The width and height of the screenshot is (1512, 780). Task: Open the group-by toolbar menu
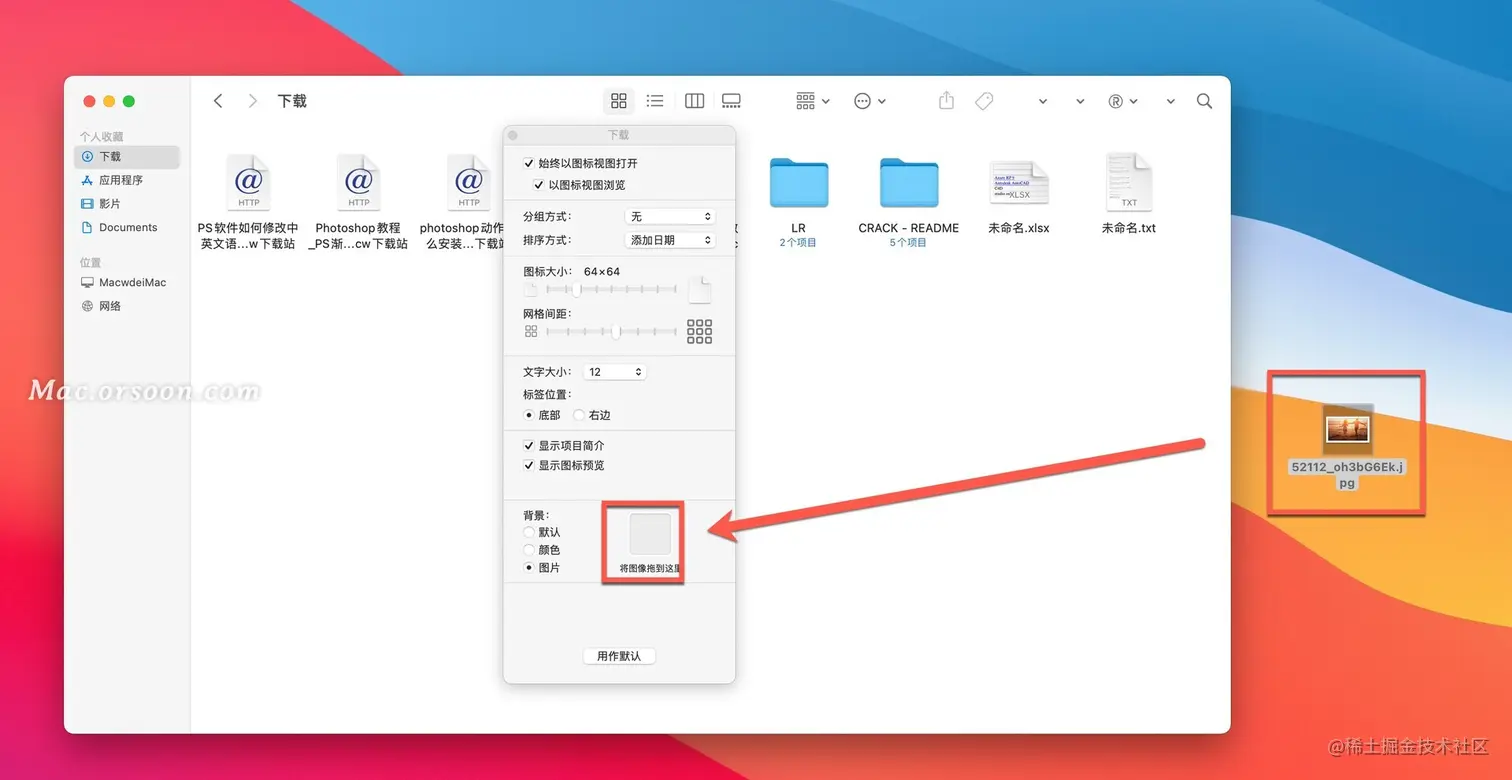(x=812, y=101)
